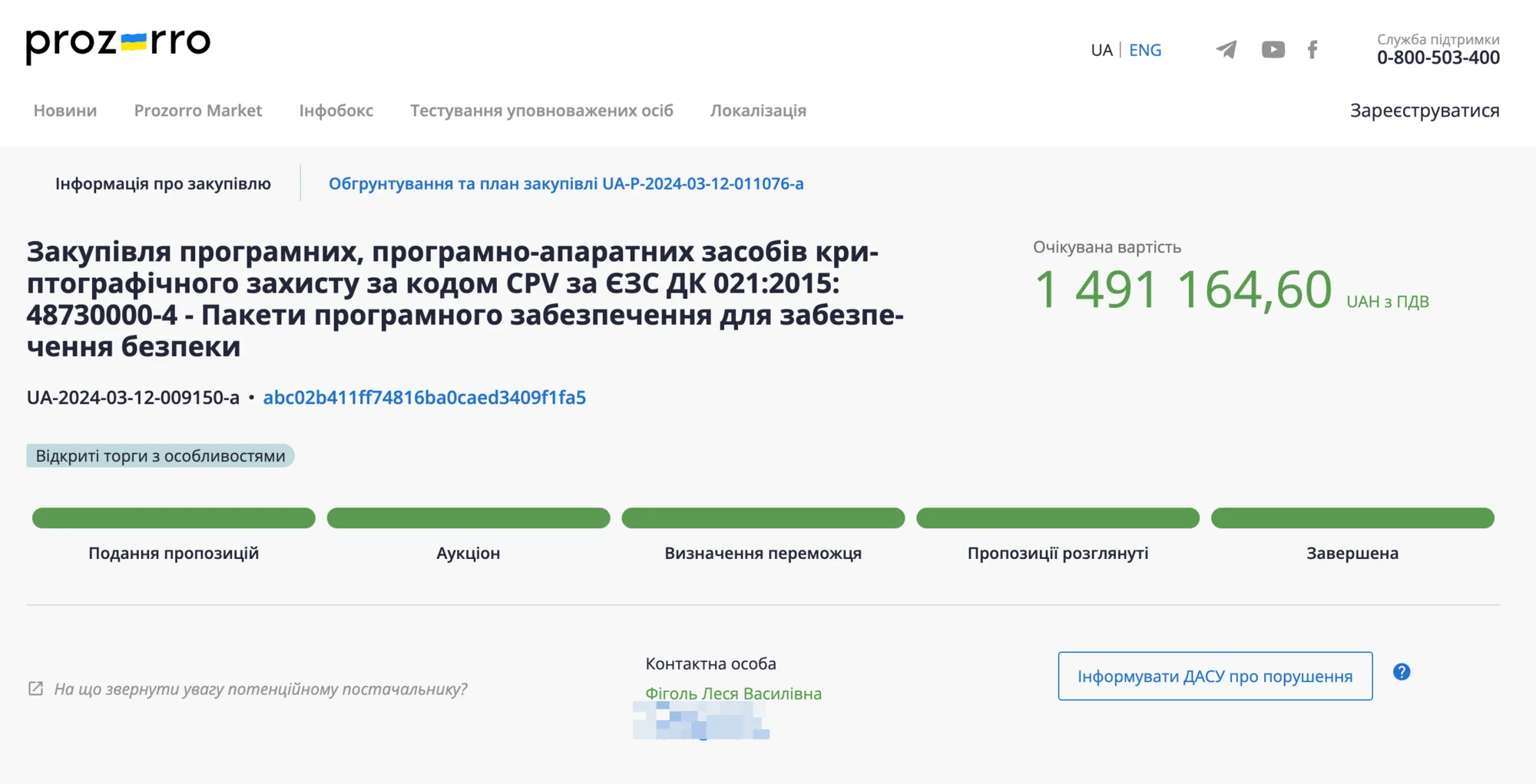Switch interface language to ENG
The width and height of the screenshot is (1536, 784).
1145,50
